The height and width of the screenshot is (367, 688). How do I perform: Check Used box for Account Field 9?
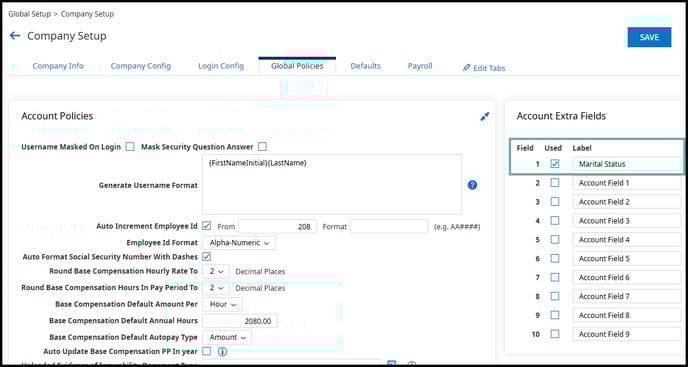tap(555, 334)
